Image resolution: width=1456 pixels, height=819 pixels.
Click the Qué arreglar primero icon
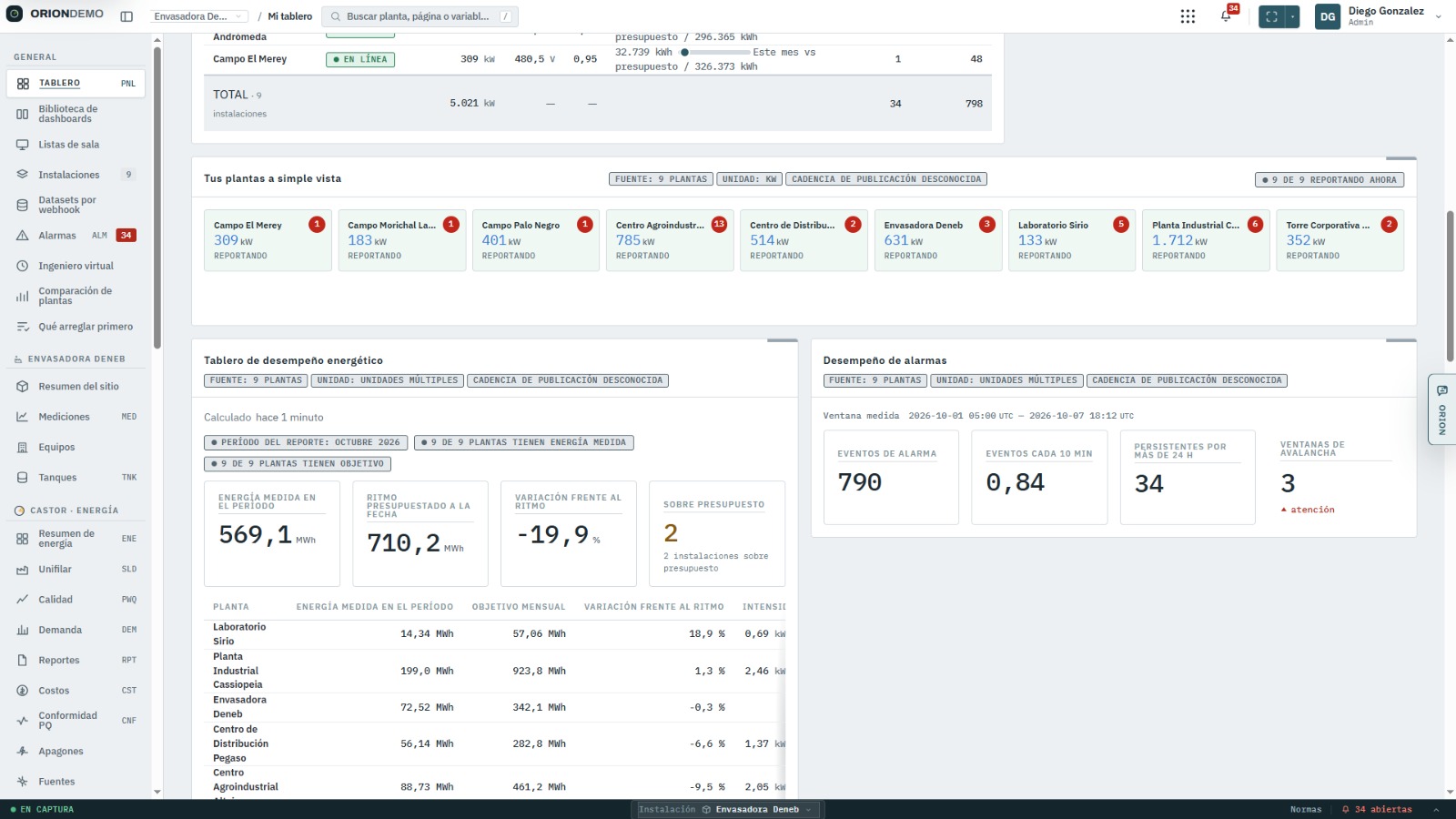(x=23, y=327)
